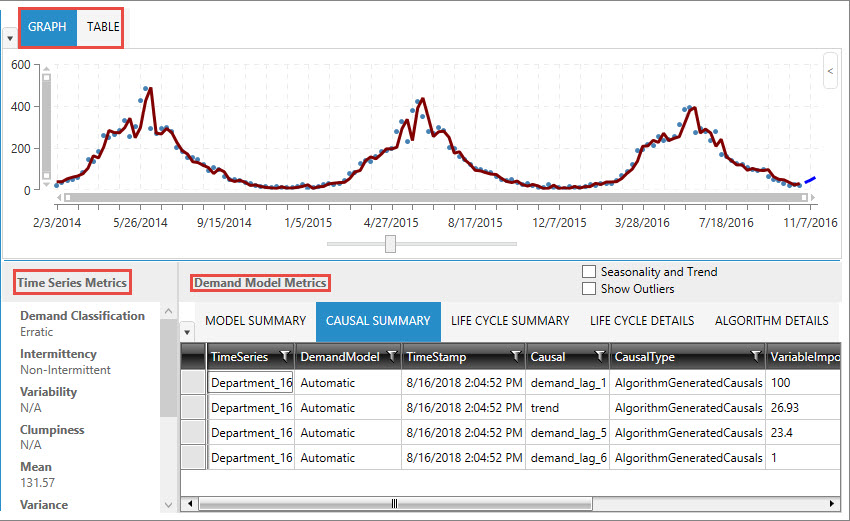Click the trend causal cell
The height and width of the screenshot is (521, 850).
click(x=568, y=408)
